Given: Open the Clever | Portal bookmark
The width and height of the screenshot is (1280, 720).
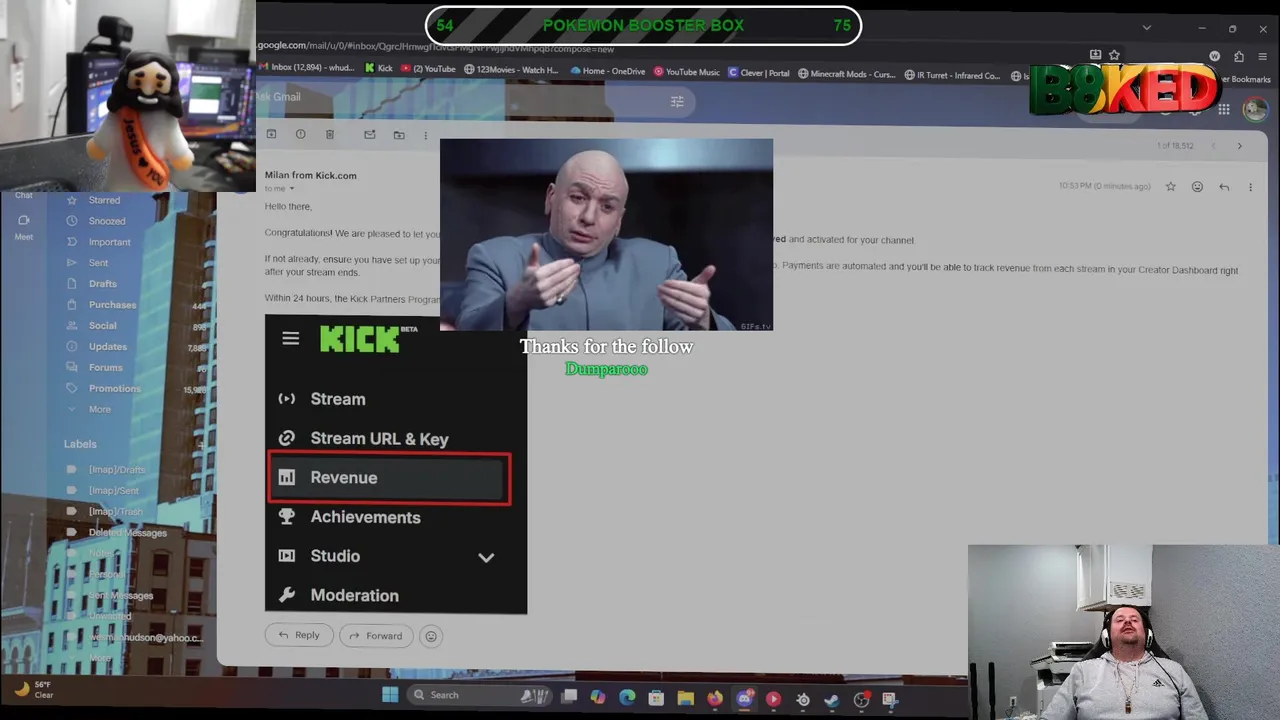Looking at the screenshot, I should 758,73.
